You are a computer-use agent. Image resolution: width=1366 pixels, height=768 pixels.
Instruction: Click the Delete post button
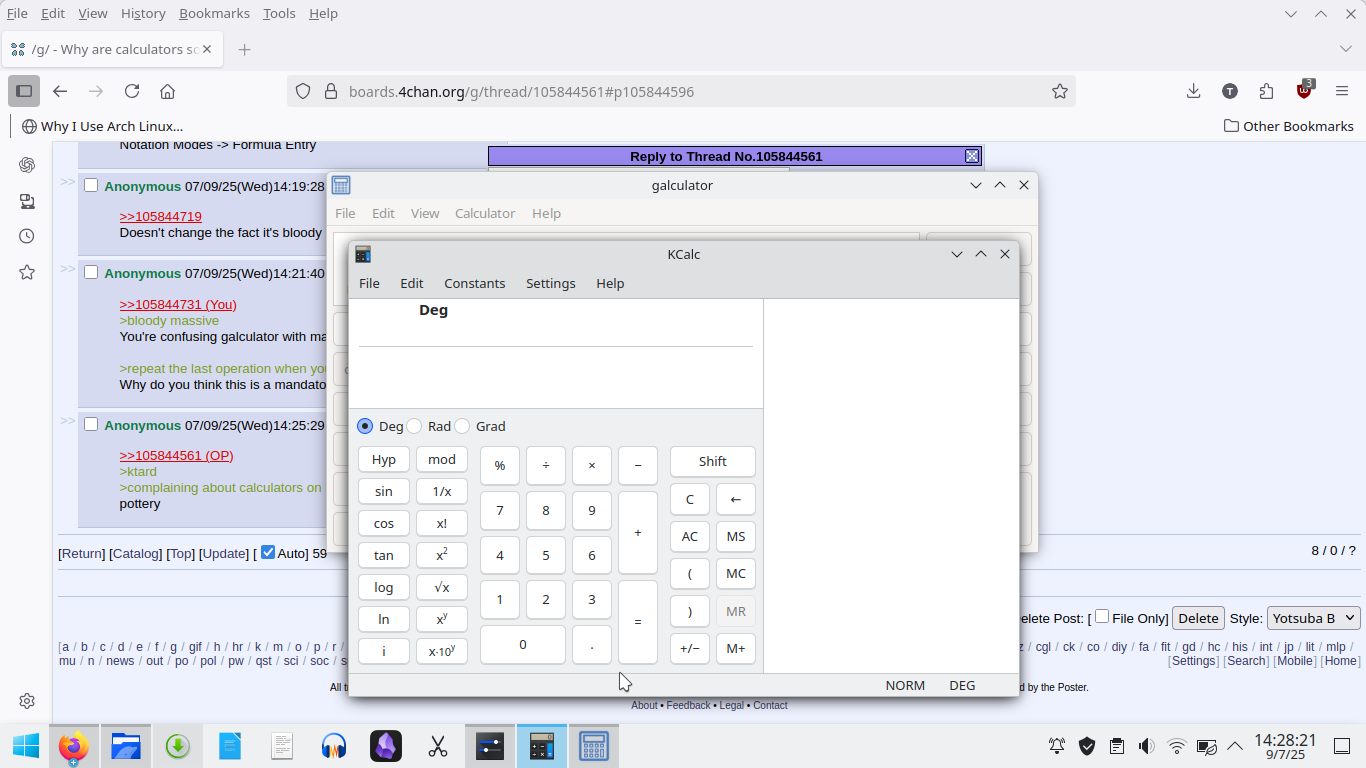tap(1198, 618)
